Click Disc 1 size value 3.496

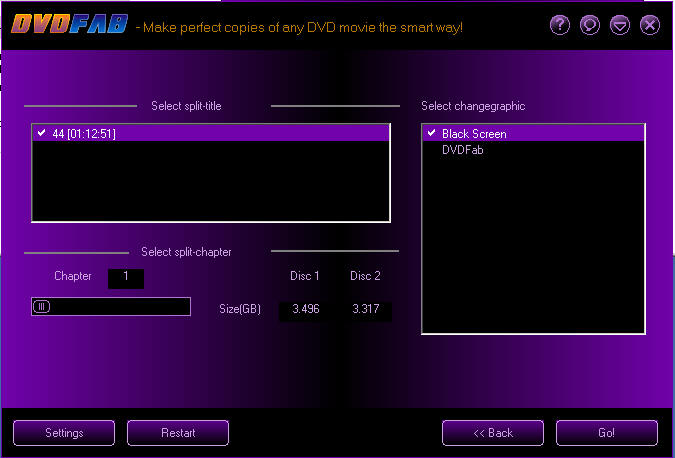pos(306,311)
